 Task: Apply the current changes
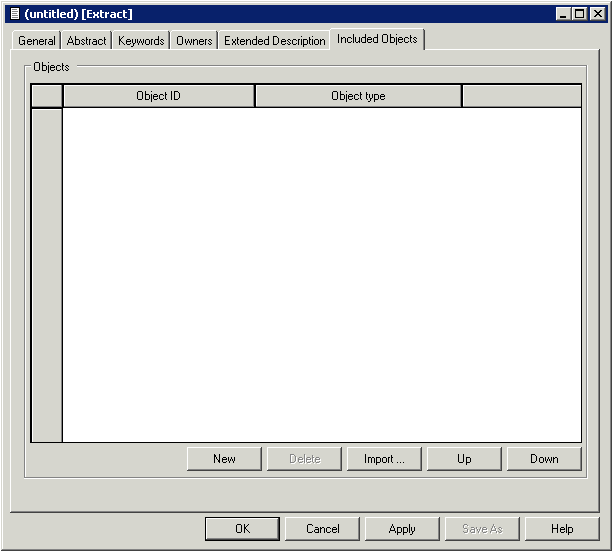[x=402, y=529]
